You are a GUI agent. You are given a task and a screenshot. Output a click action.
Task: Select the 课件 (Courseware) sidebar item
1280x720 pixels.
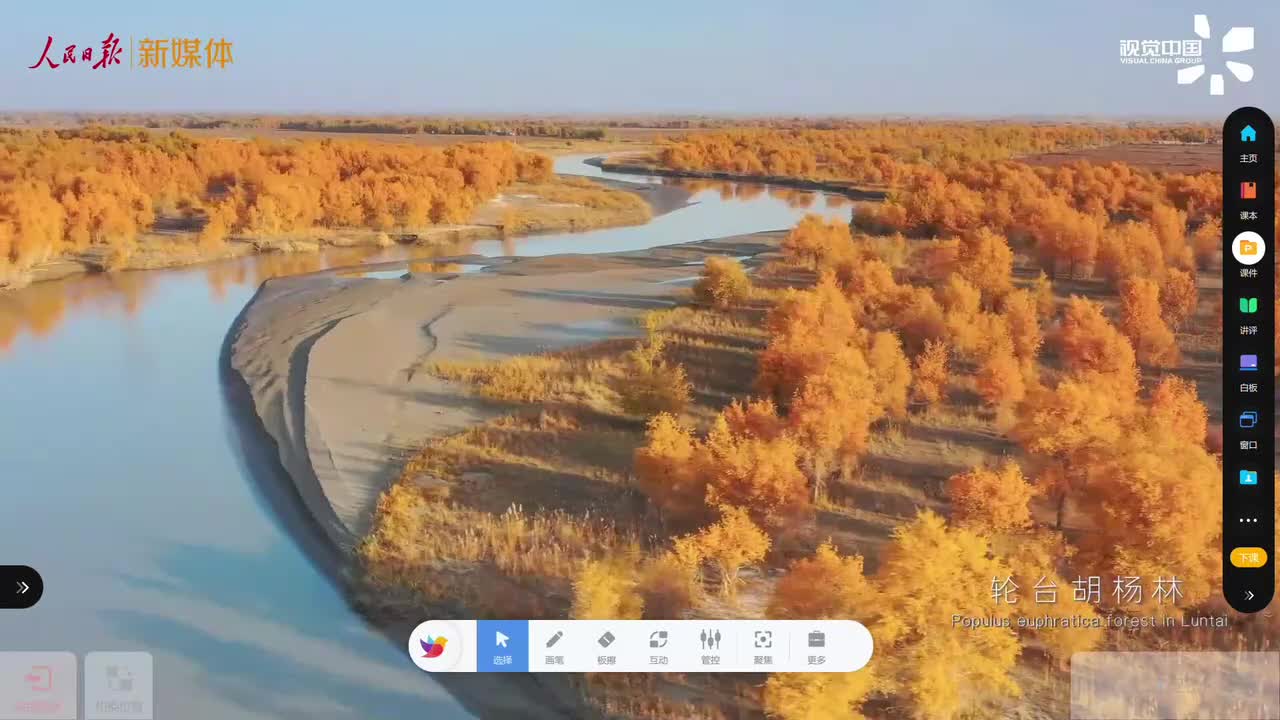(1248, 256)
